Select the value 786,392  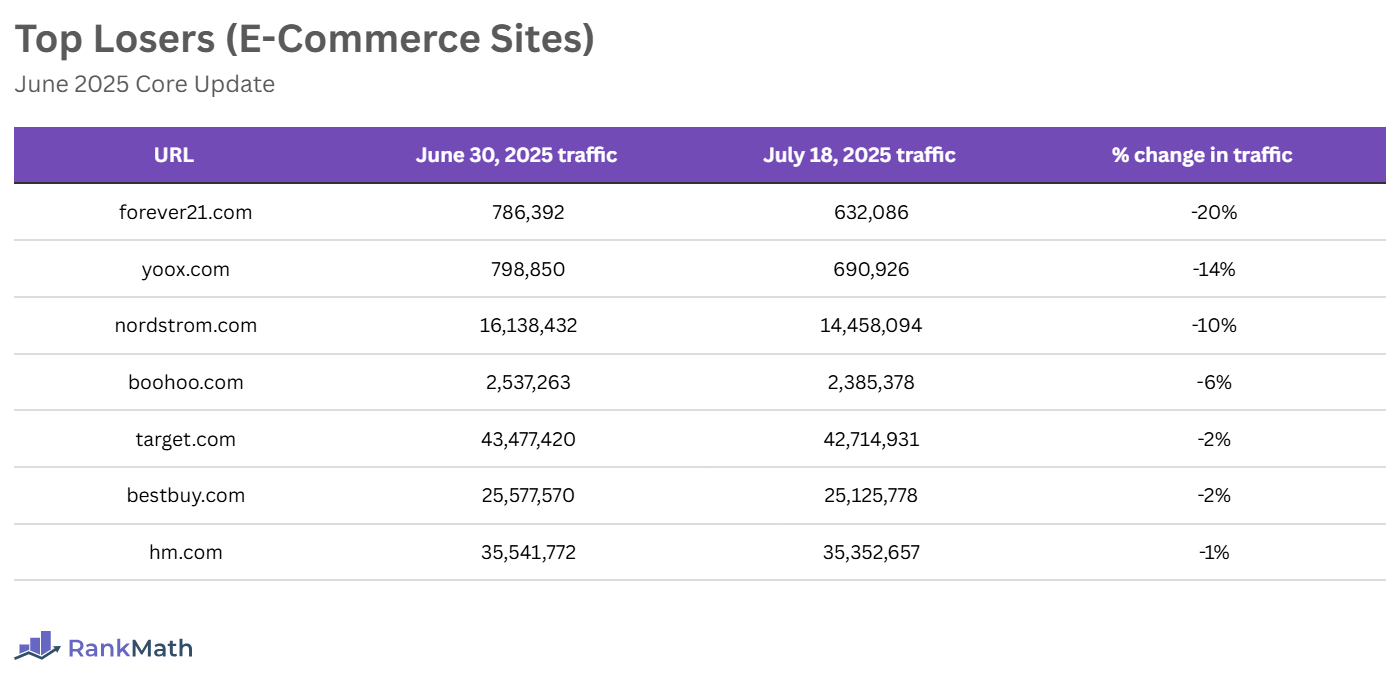pyautogui.click(x=528, y=212)
